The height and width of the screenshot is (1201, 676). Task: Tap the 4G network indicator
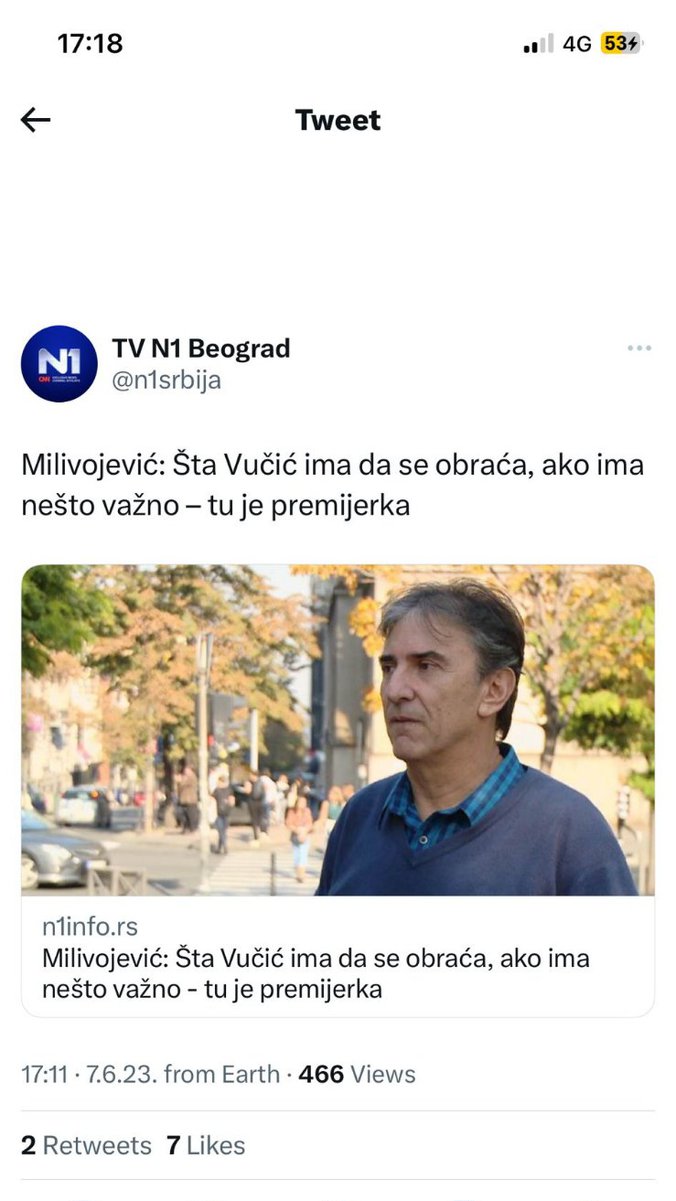(x=577, y=44)
